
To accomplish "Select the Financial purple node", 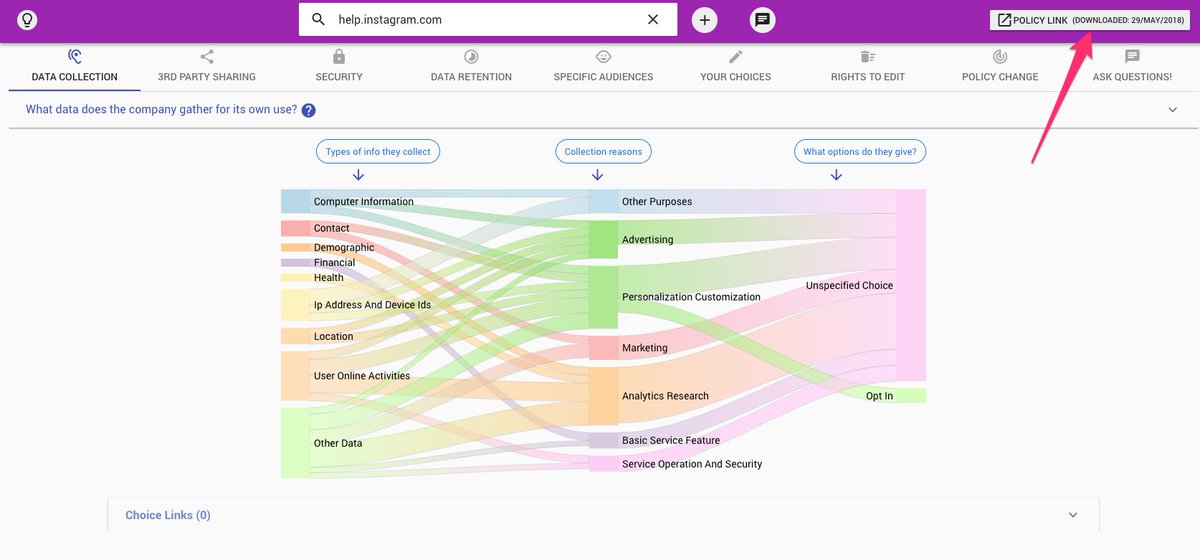I will (296, 262).
